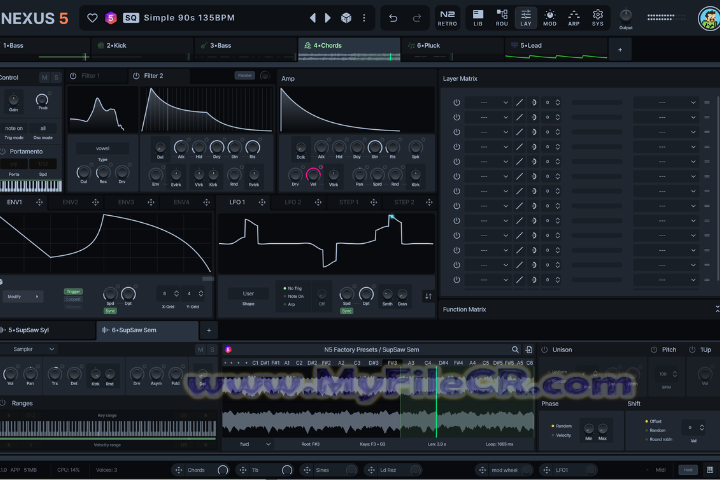Search sample in N5 Factory Presets bar
This screenshot has height=480, width=720.
pyautogui.click(x=515, y=350)
